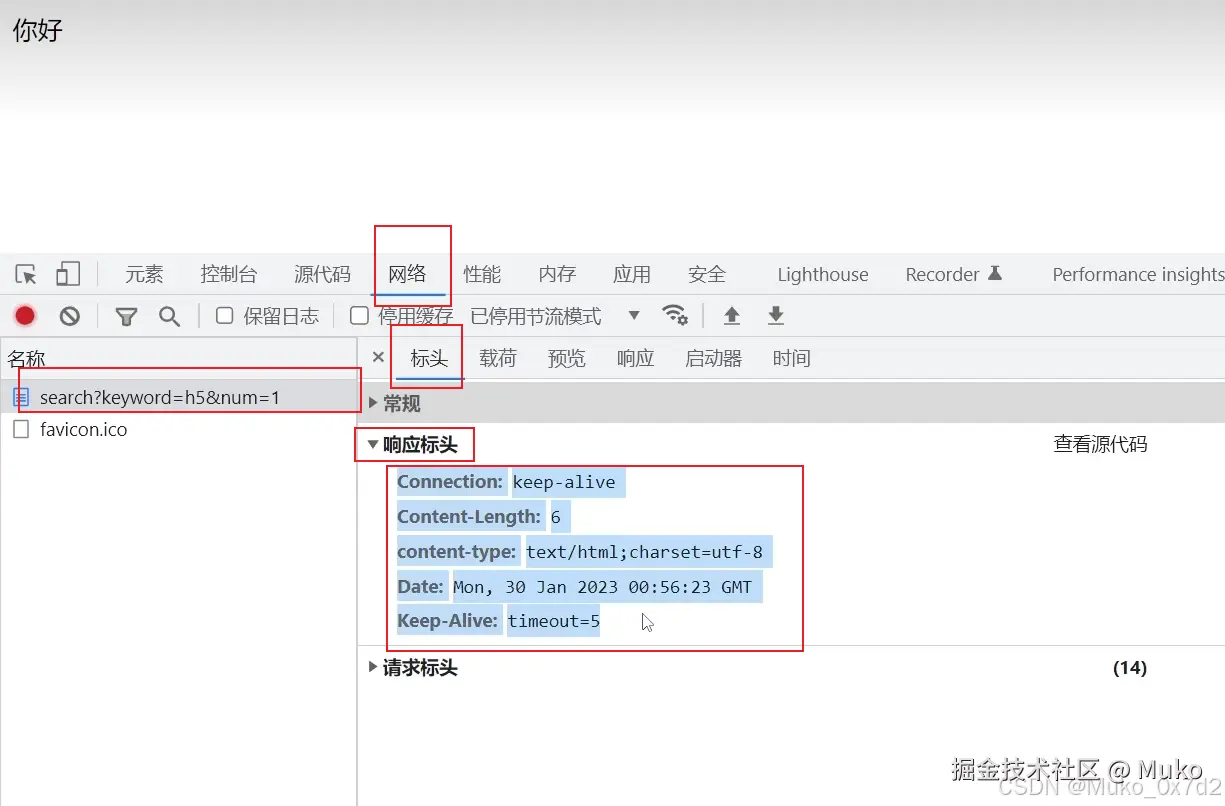
Task: Import HAR file upload arrow icon
Action: coord(732,316)
